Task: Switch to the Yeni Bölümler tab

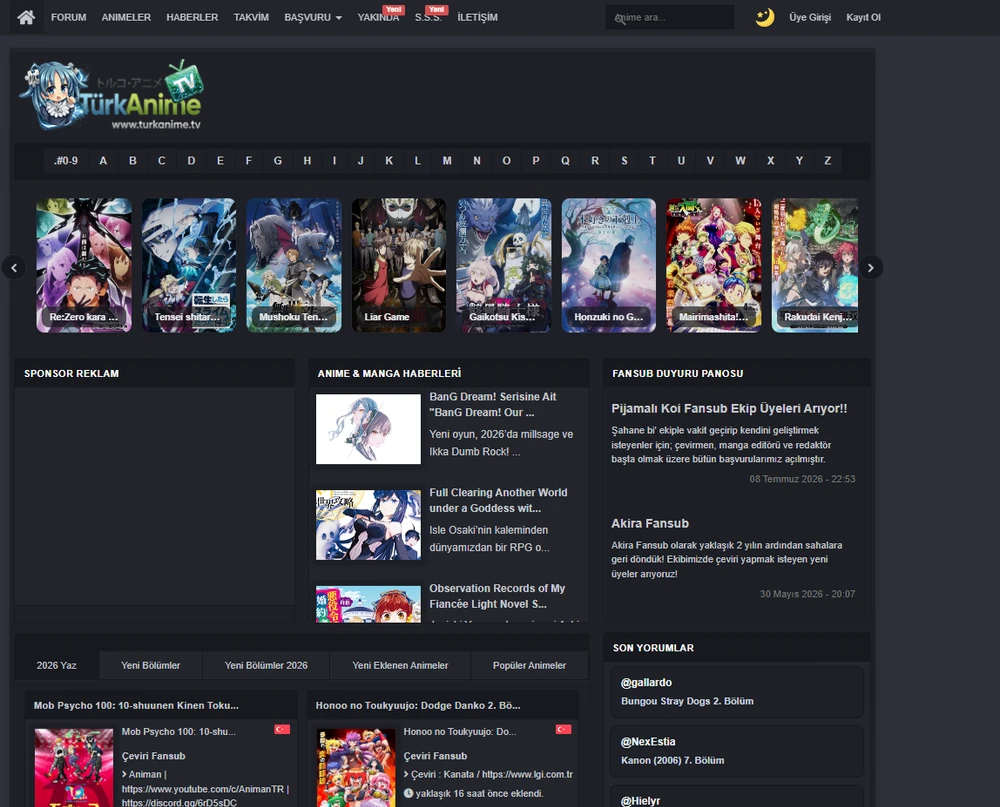Action: pyautogui.click(x=151, y=665)
